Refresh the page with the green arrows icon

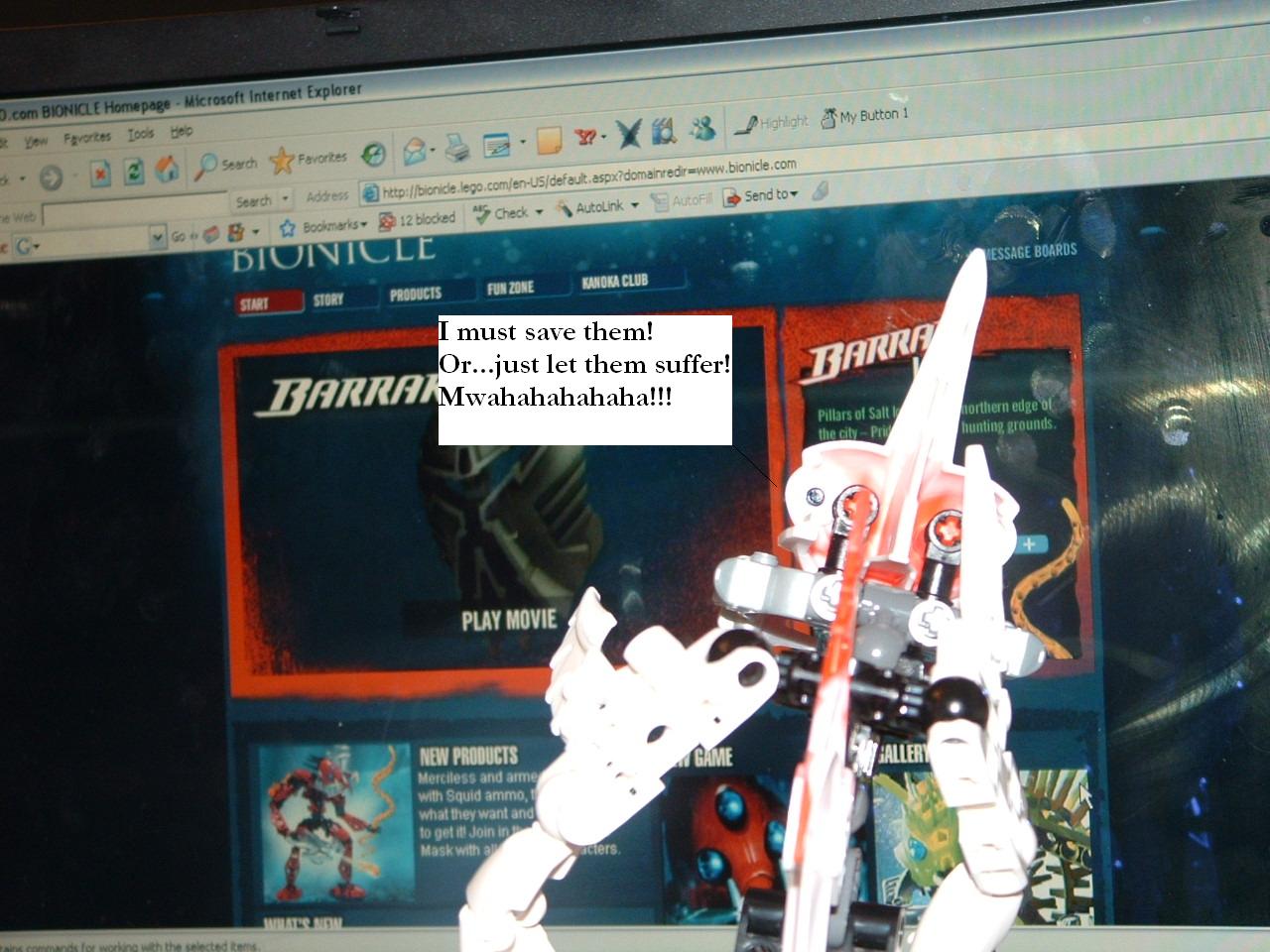pos(134,172)
